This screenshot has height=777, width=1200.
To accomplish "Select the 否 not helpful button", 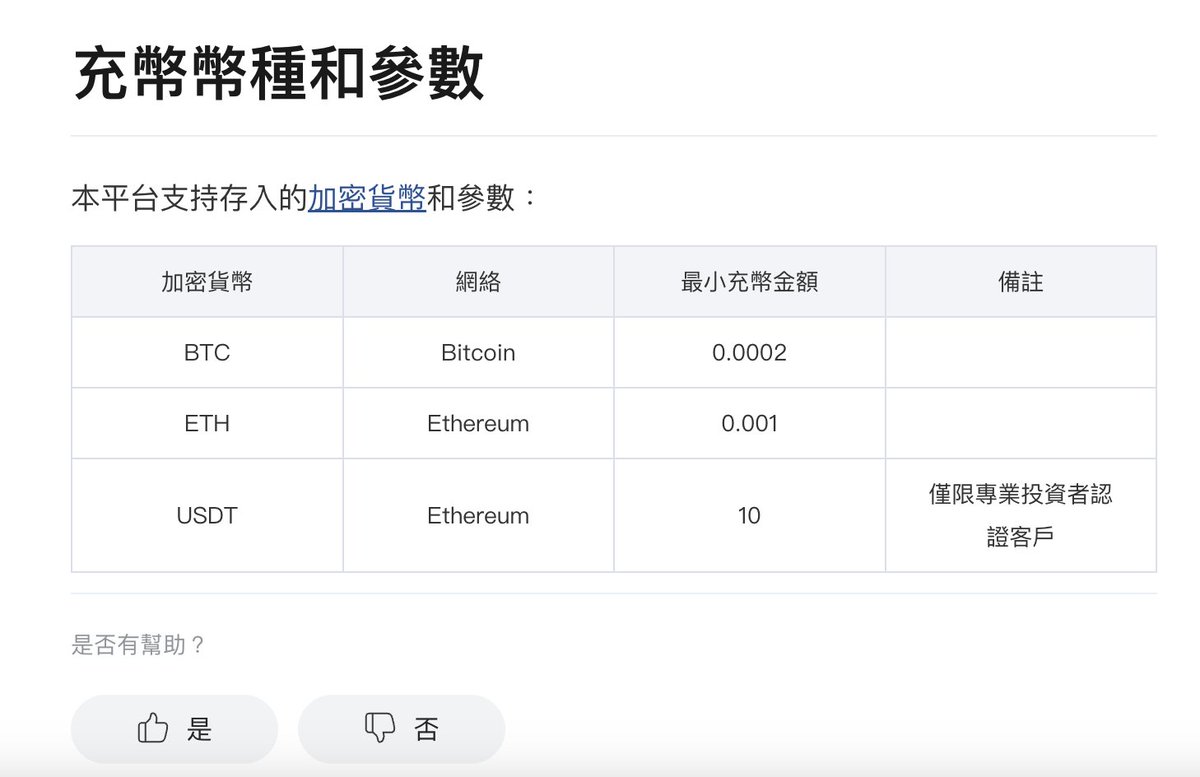I will [x=401, y=729].
